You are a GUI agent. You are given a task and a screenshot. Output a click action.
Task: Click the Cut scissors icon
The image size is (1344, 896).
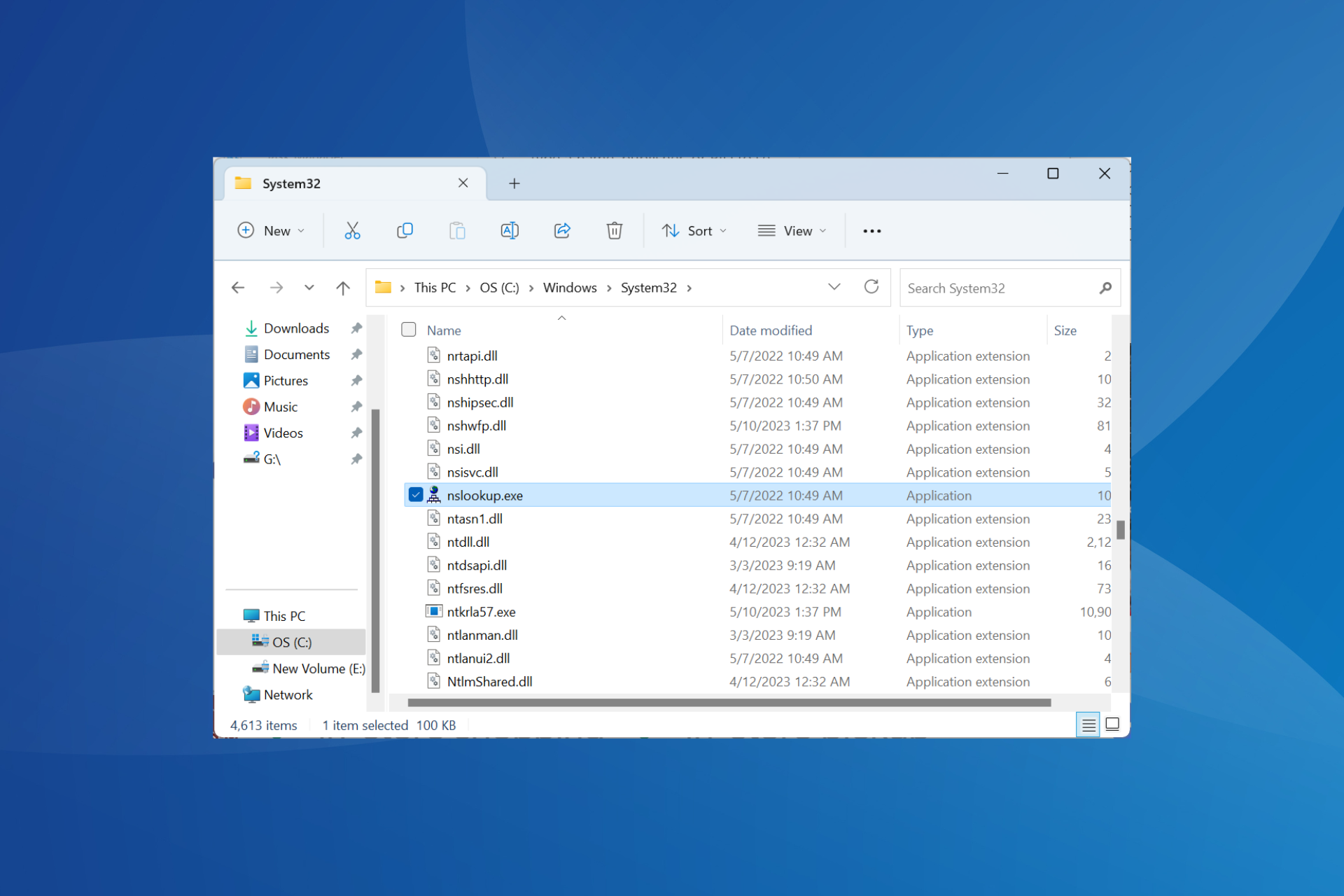coord(352,230)
